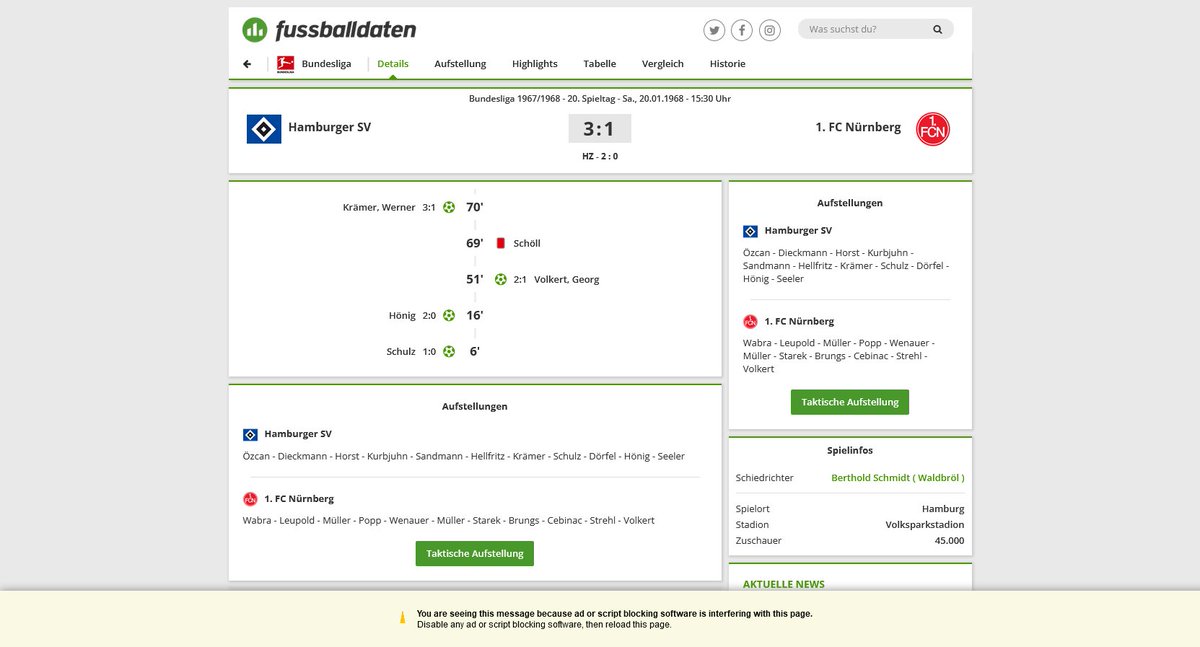Click the Bundesliga logo icon

(285, 64)
